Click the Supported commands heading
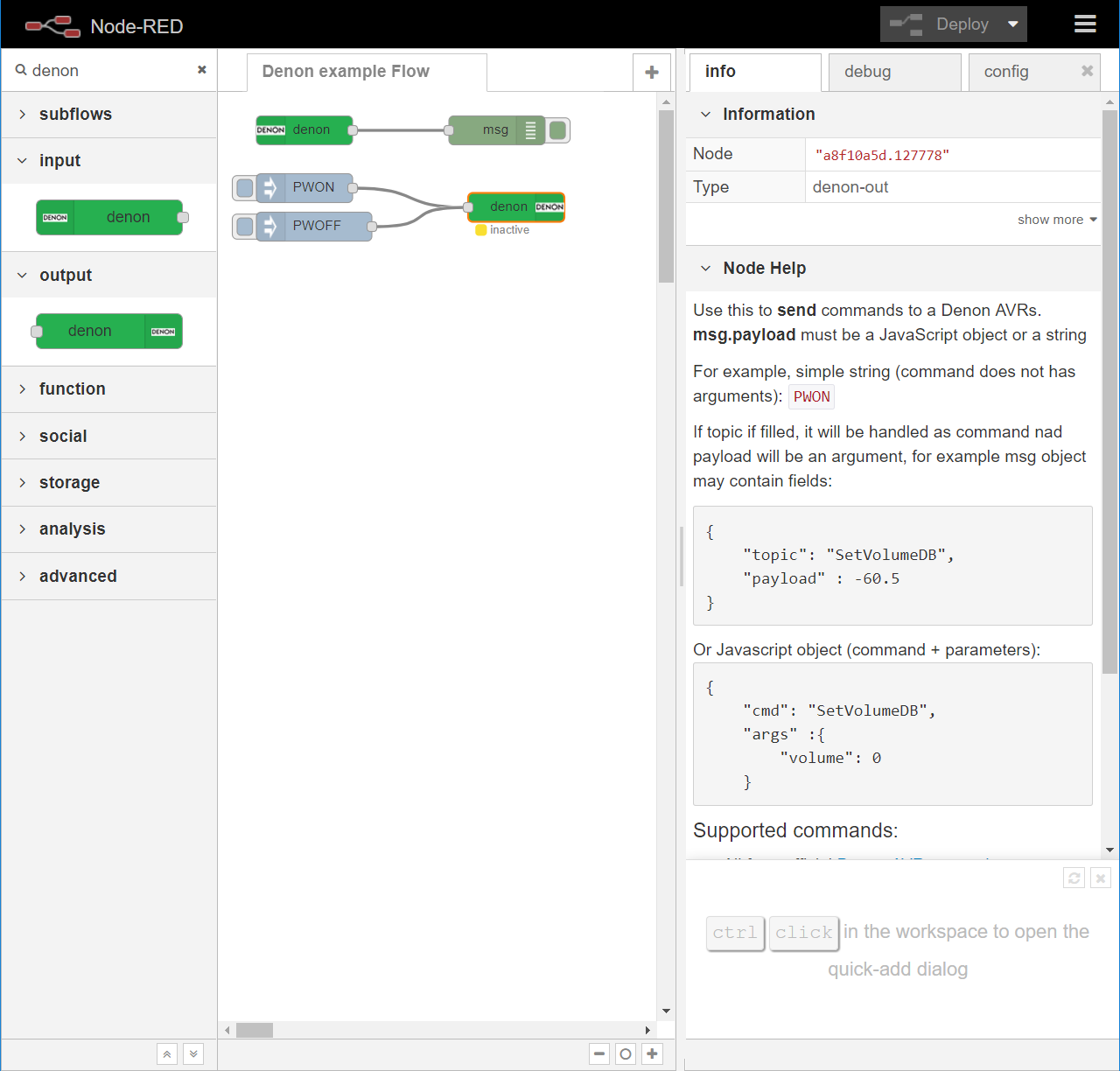The width and height of the screenshot is (1120, 1071). [795, 830]
